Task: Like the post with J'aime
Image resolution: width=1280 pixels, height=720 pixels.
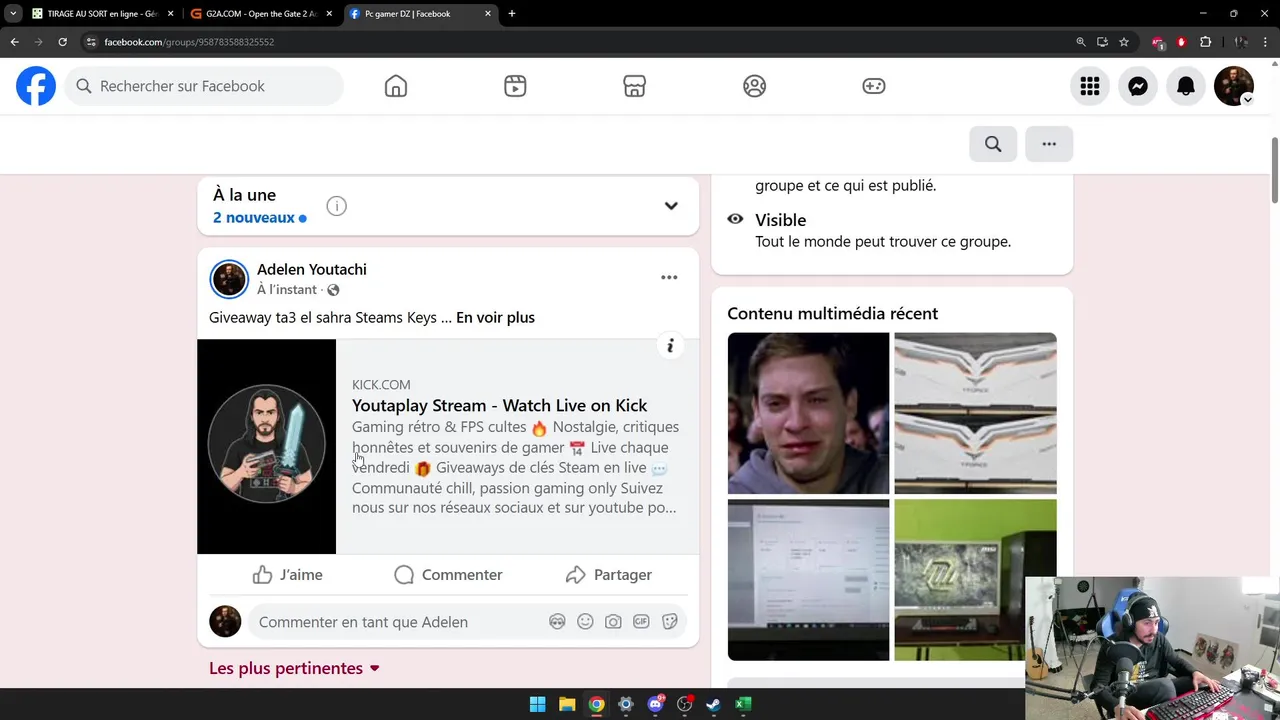Action: click(x=288, y=575)
